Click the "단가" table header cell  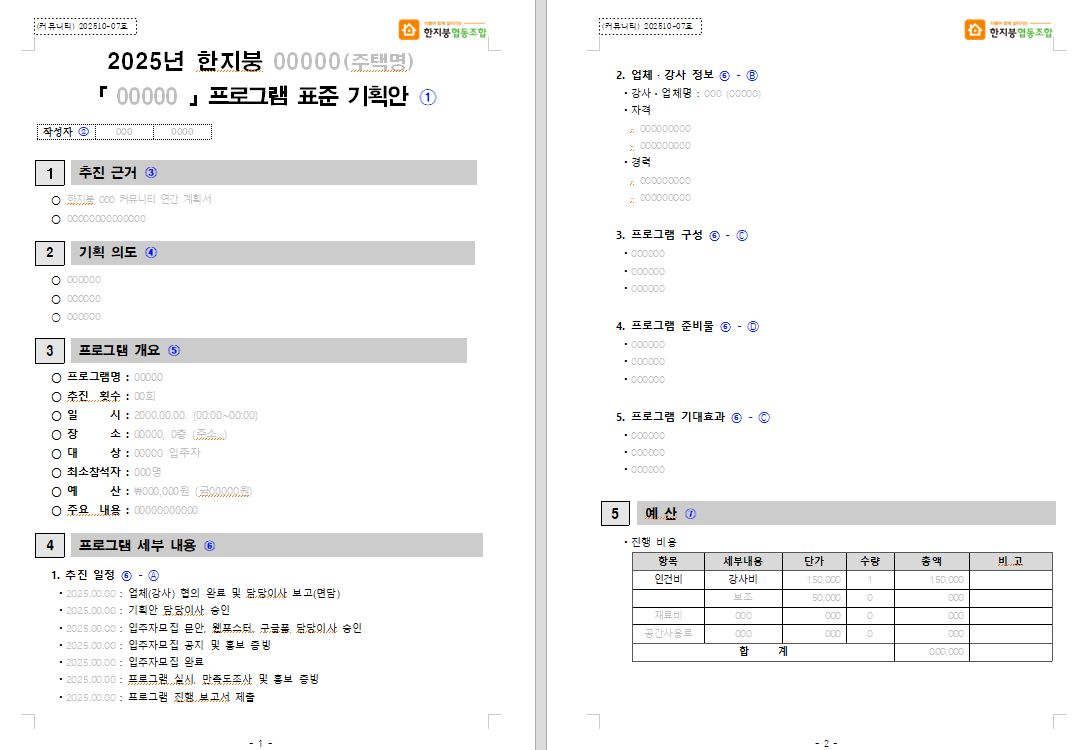point(814,561)
